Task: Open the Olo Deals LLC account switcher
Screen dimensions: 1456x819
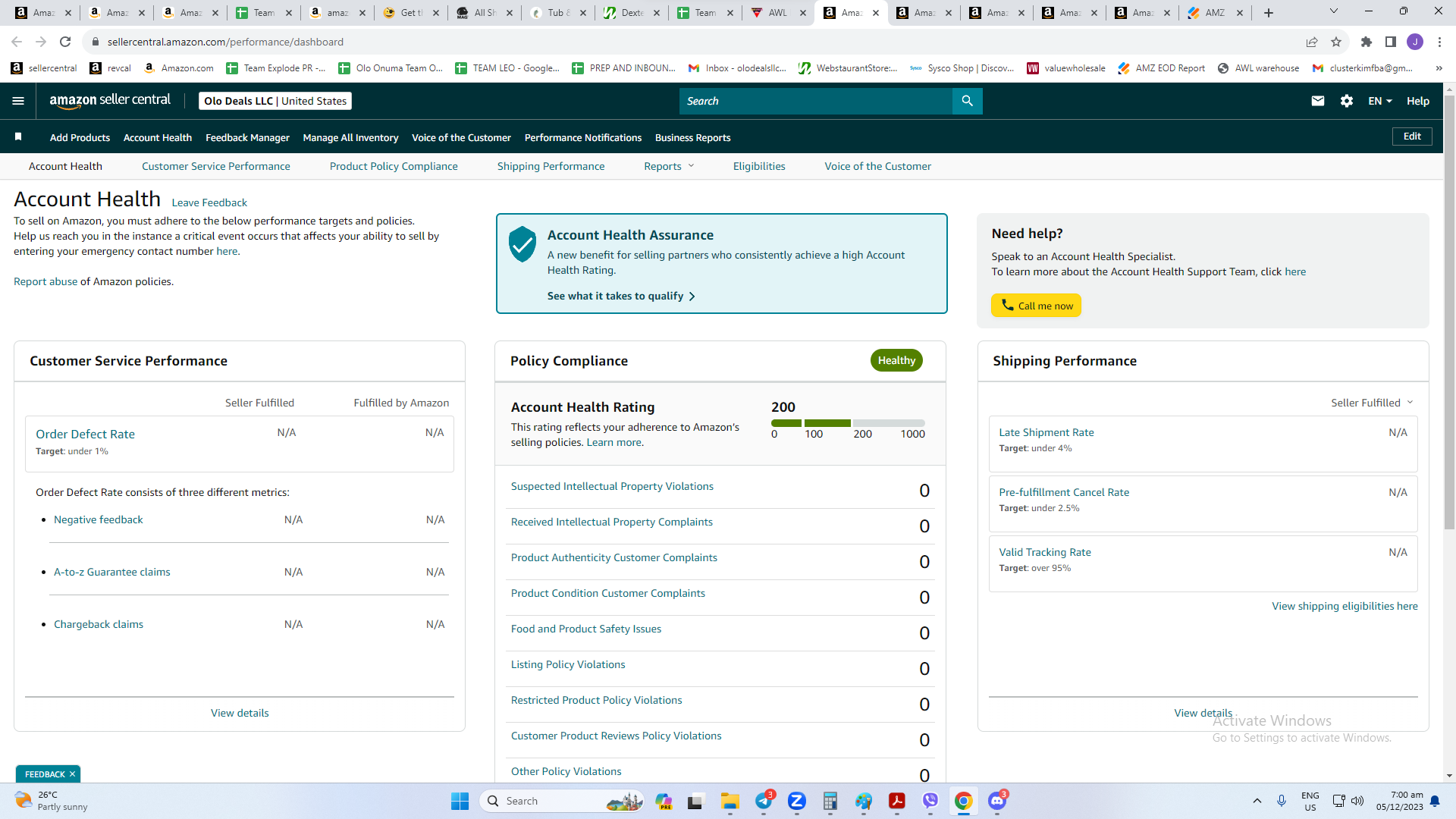Action: [x=275, y=101]
